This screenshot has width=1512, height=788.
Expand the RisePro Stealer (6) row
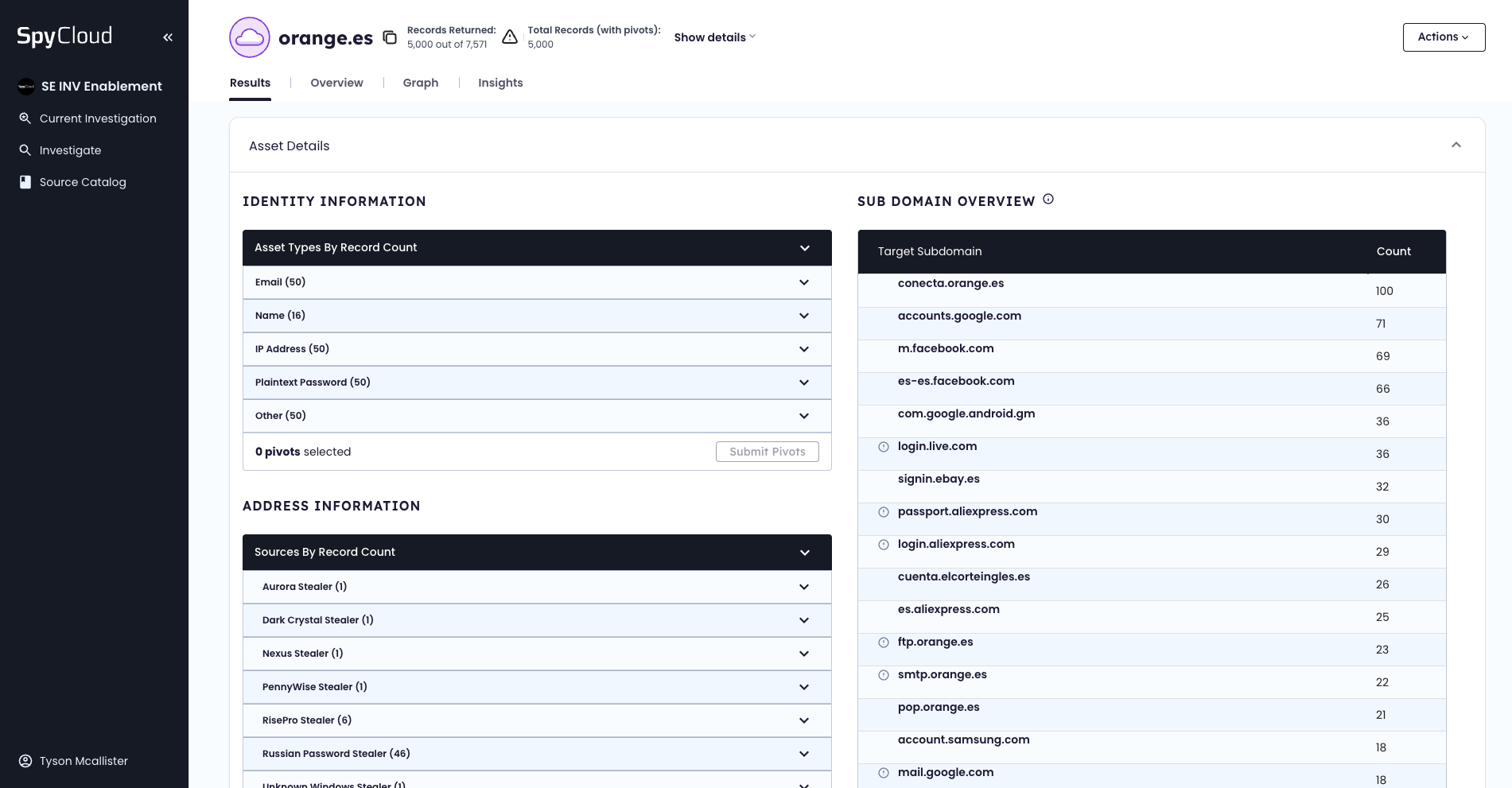(x=537, y=720)
